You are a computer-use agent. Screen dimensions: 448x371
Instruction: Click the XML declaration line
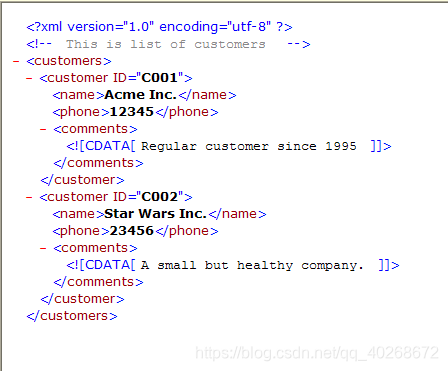[159, 27]
